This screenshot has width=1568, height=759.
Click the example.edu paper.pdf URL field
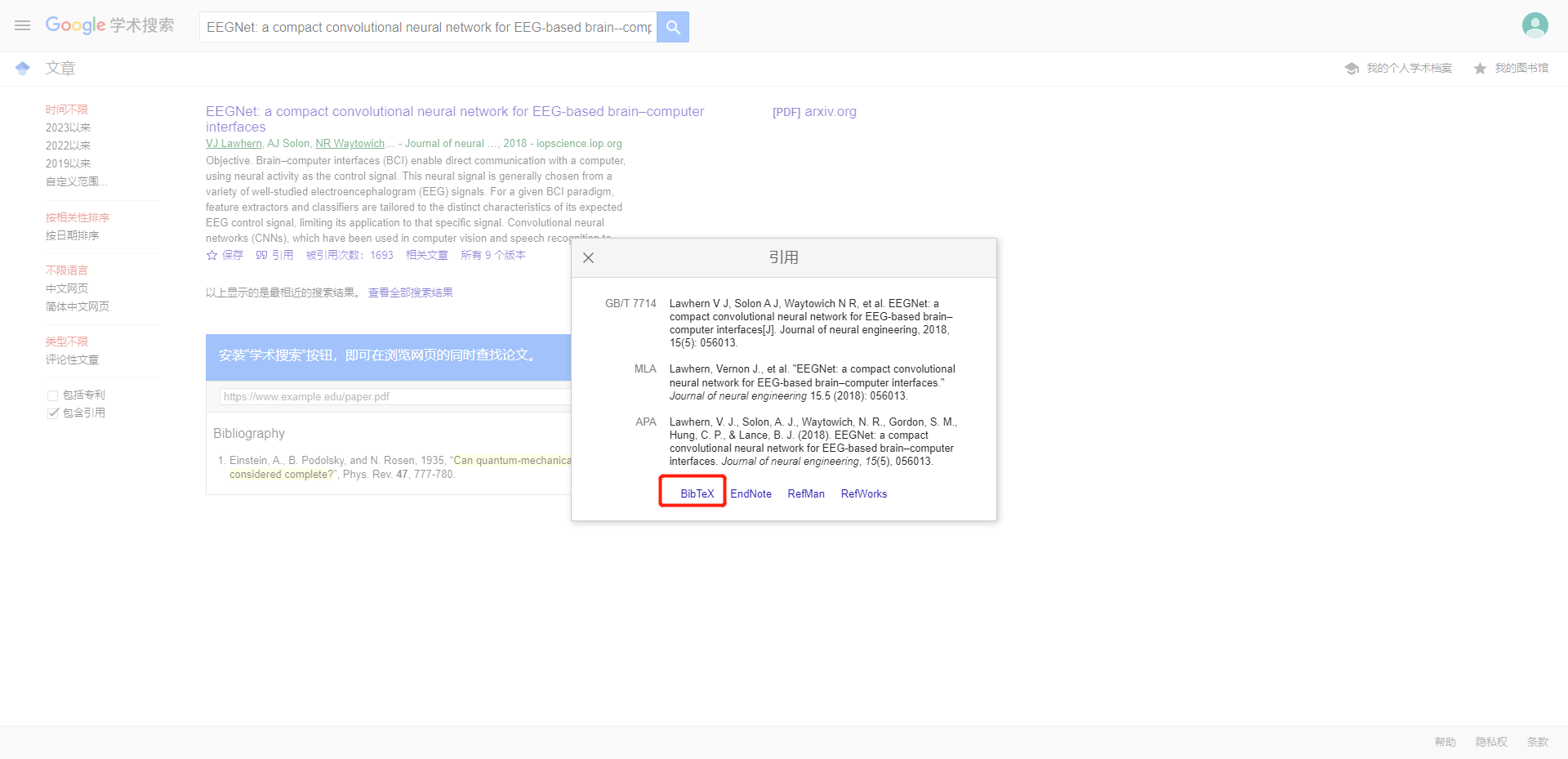pyautogui.click(x=396, y=397)
